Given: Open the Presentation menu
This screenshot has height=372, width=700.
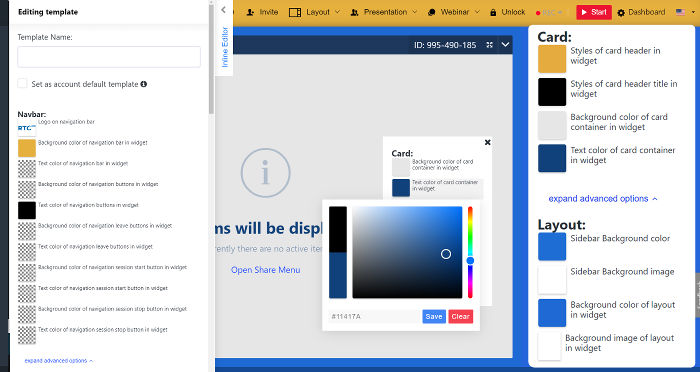Looking at the screenshot, I should click(x=383, y=12).
